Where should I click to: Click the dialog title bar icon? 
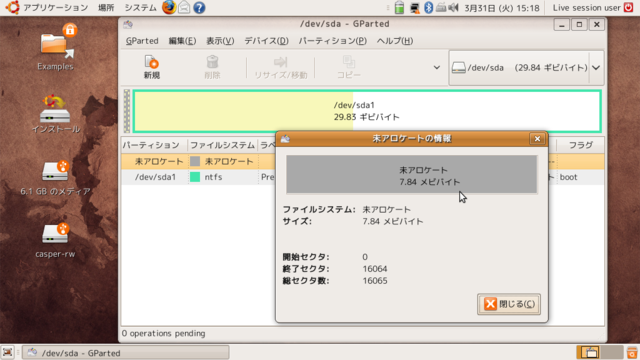coord(285,139)
